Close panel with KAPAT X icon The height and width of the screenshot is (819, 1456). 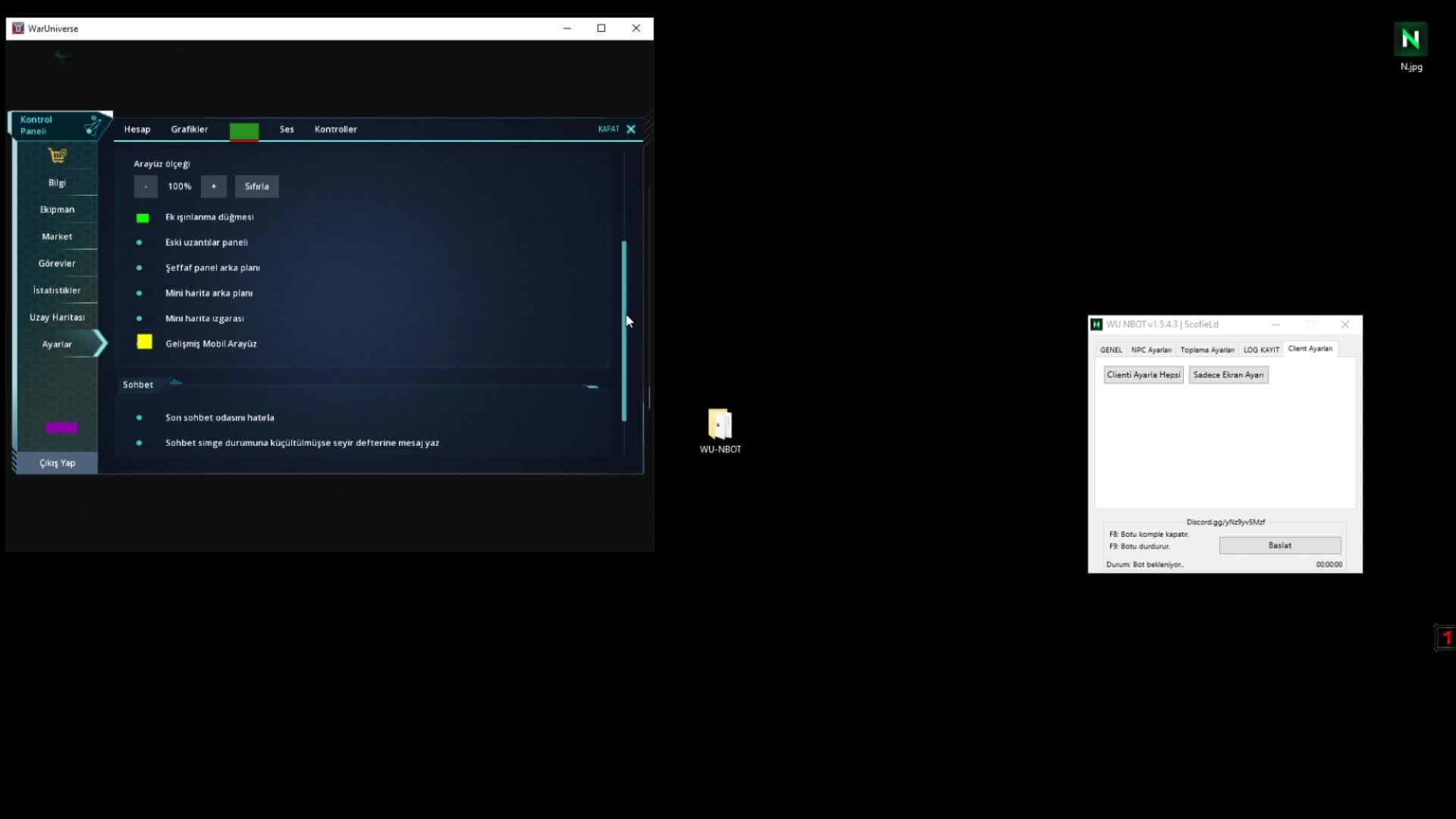click(630, 129)
